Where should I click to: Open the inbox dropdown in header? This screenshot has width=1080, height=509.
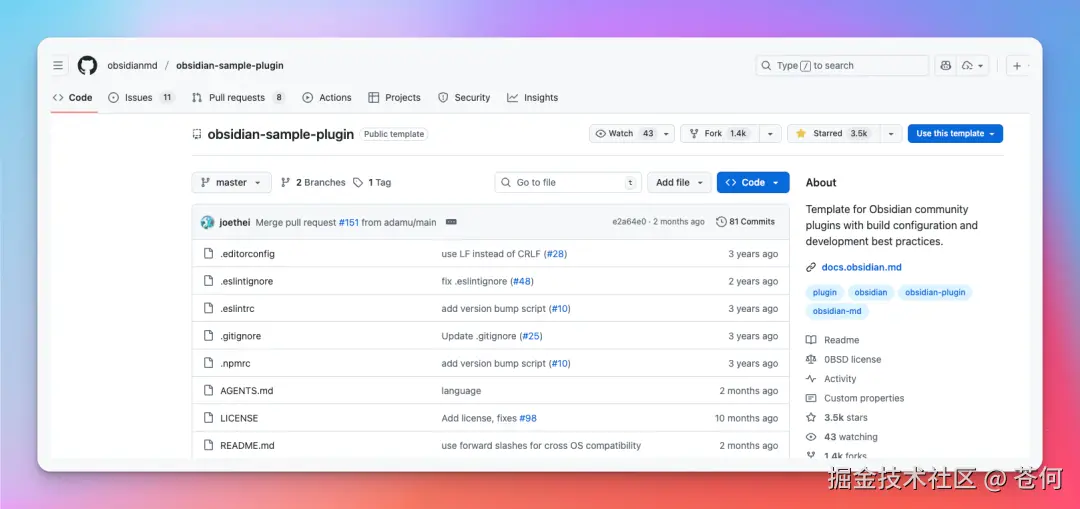[974, 65]
